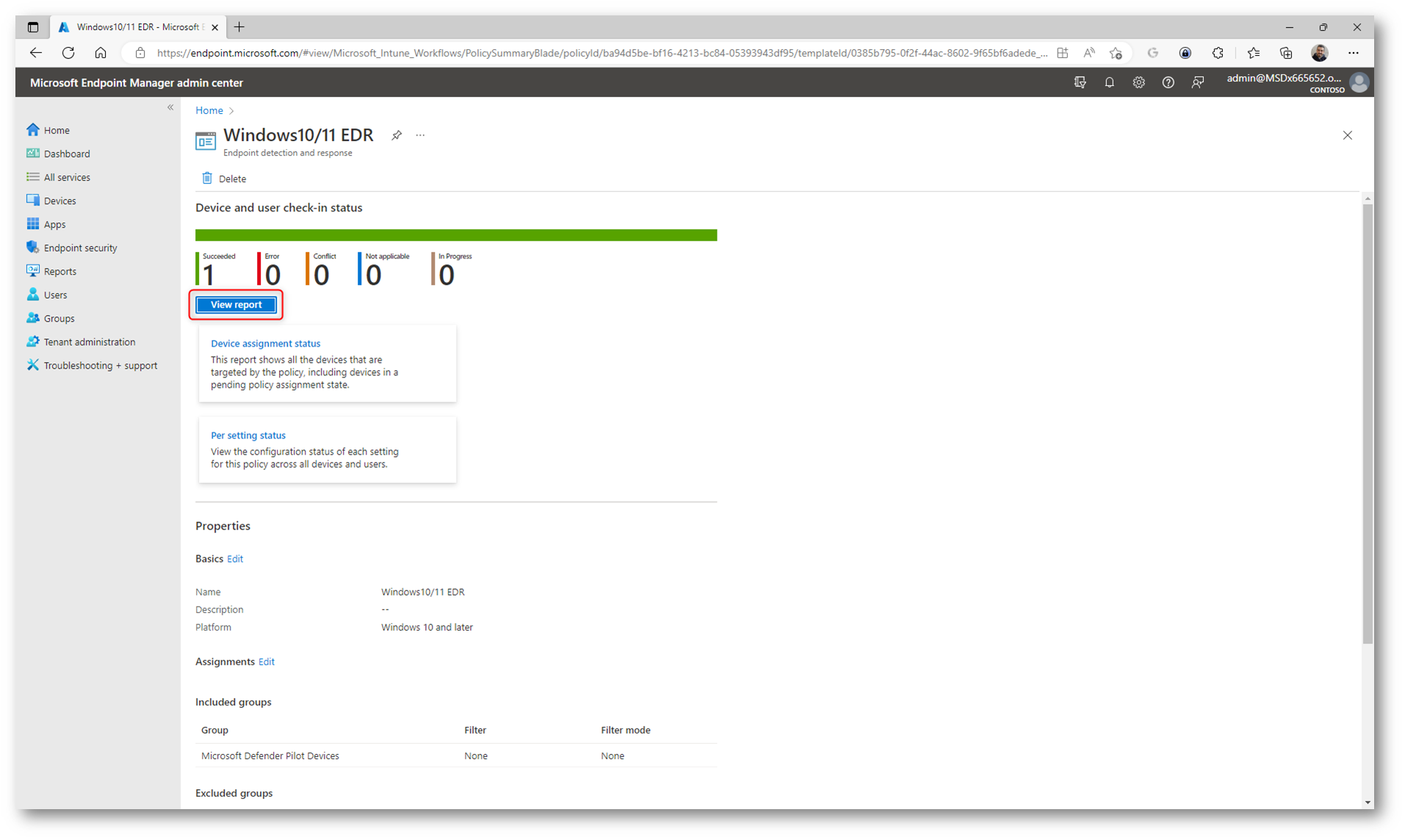Image resolution: width=1405 pixels, height=840 pixels.
Task: Click the View report button
Action: click(236, 305)
